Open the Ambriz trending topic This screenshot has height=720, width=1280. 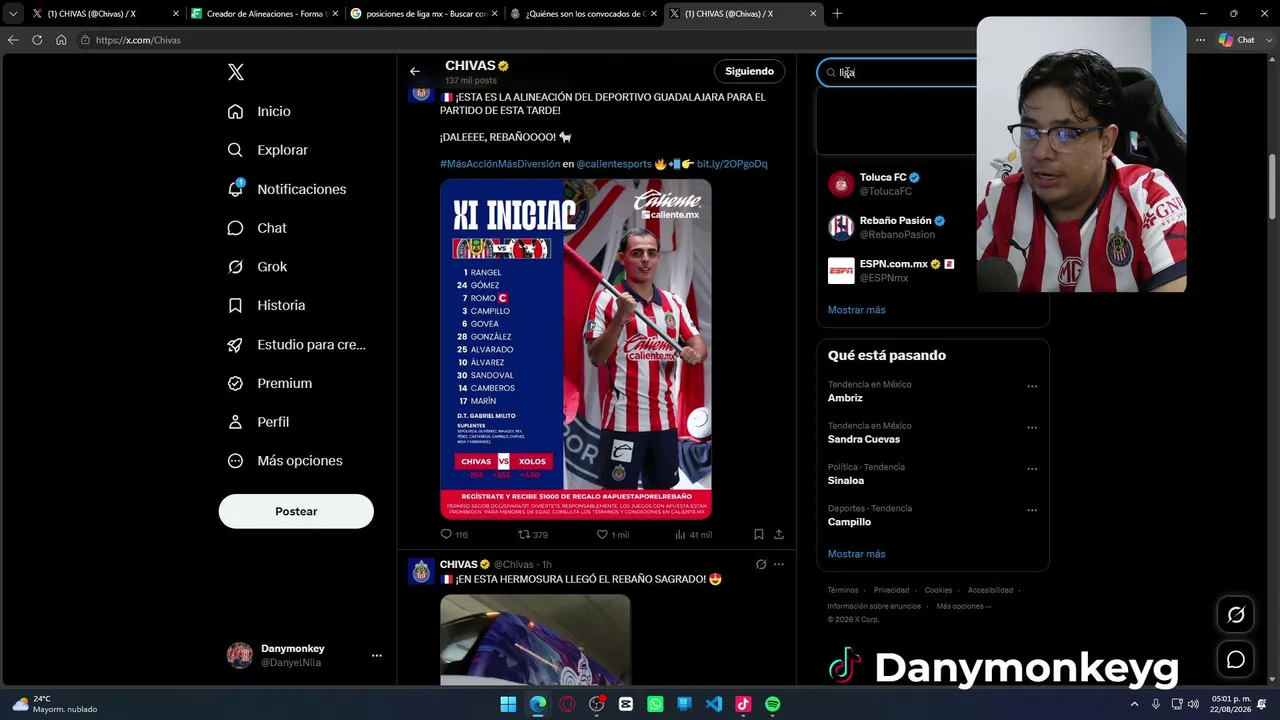coord(845,398)
